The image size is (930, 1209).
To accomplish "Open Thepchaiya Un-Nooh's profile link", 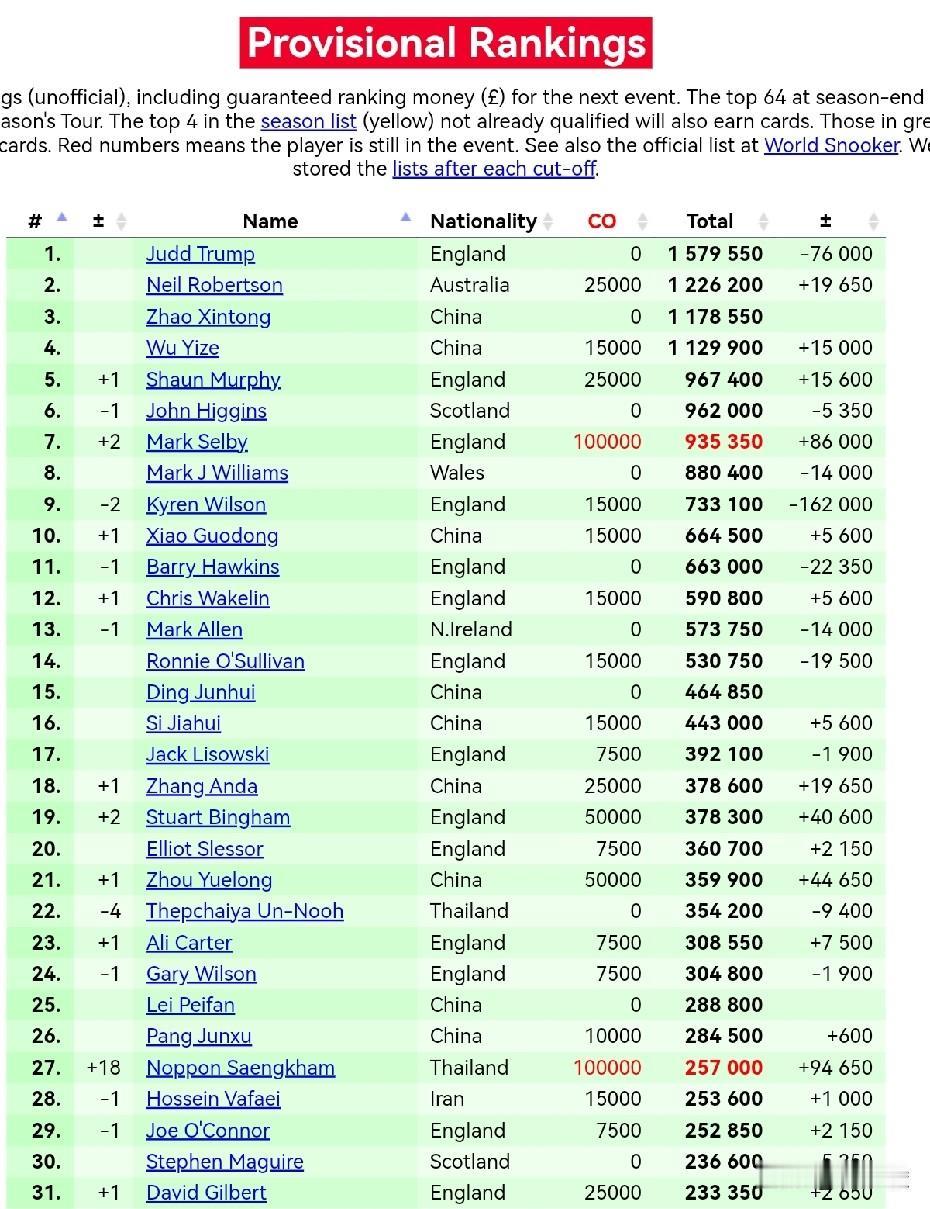I will tap(245, 911).
